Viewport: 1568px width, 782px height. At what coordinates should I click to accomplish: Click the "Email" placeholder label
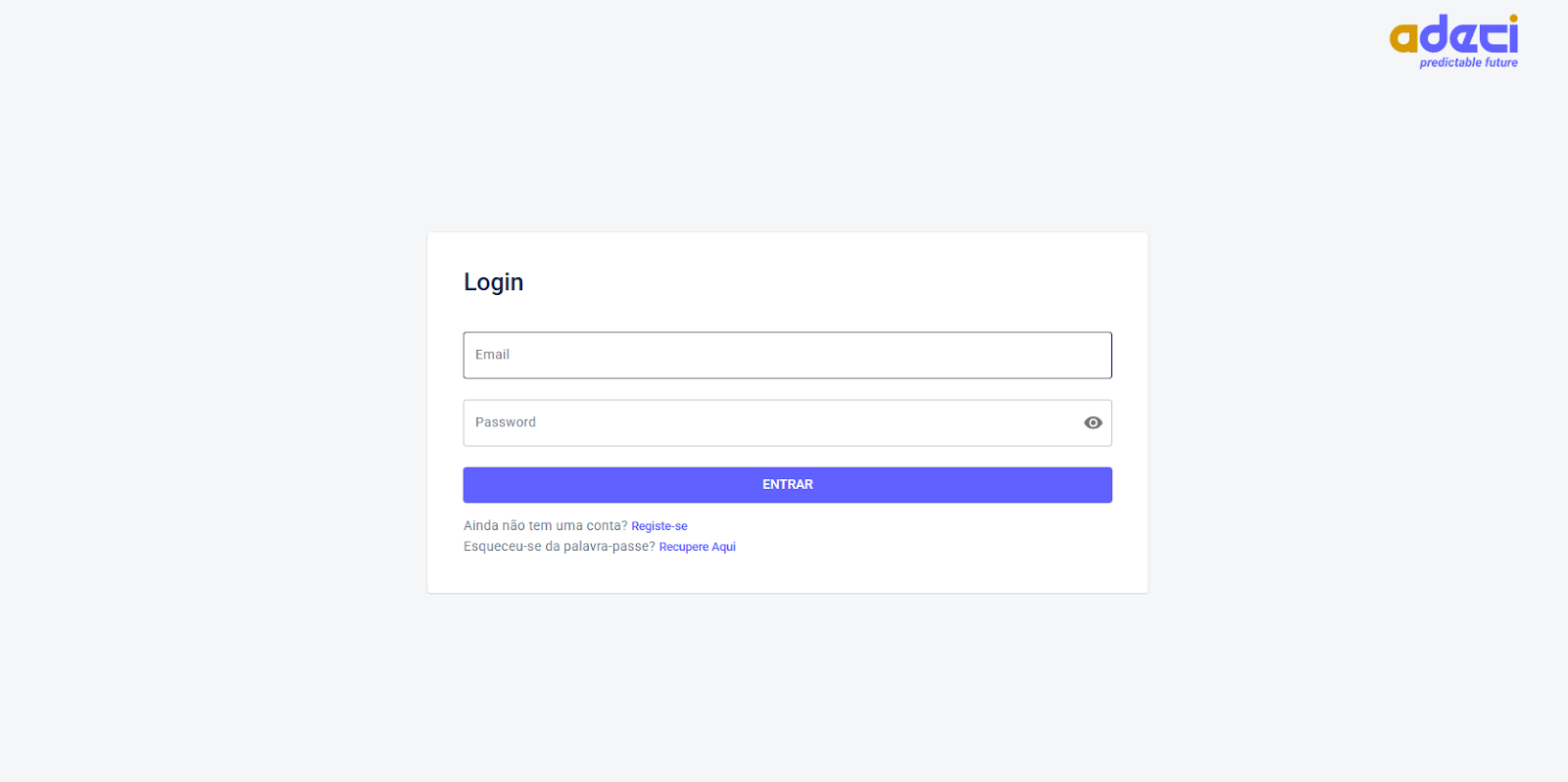coord(492,355)
